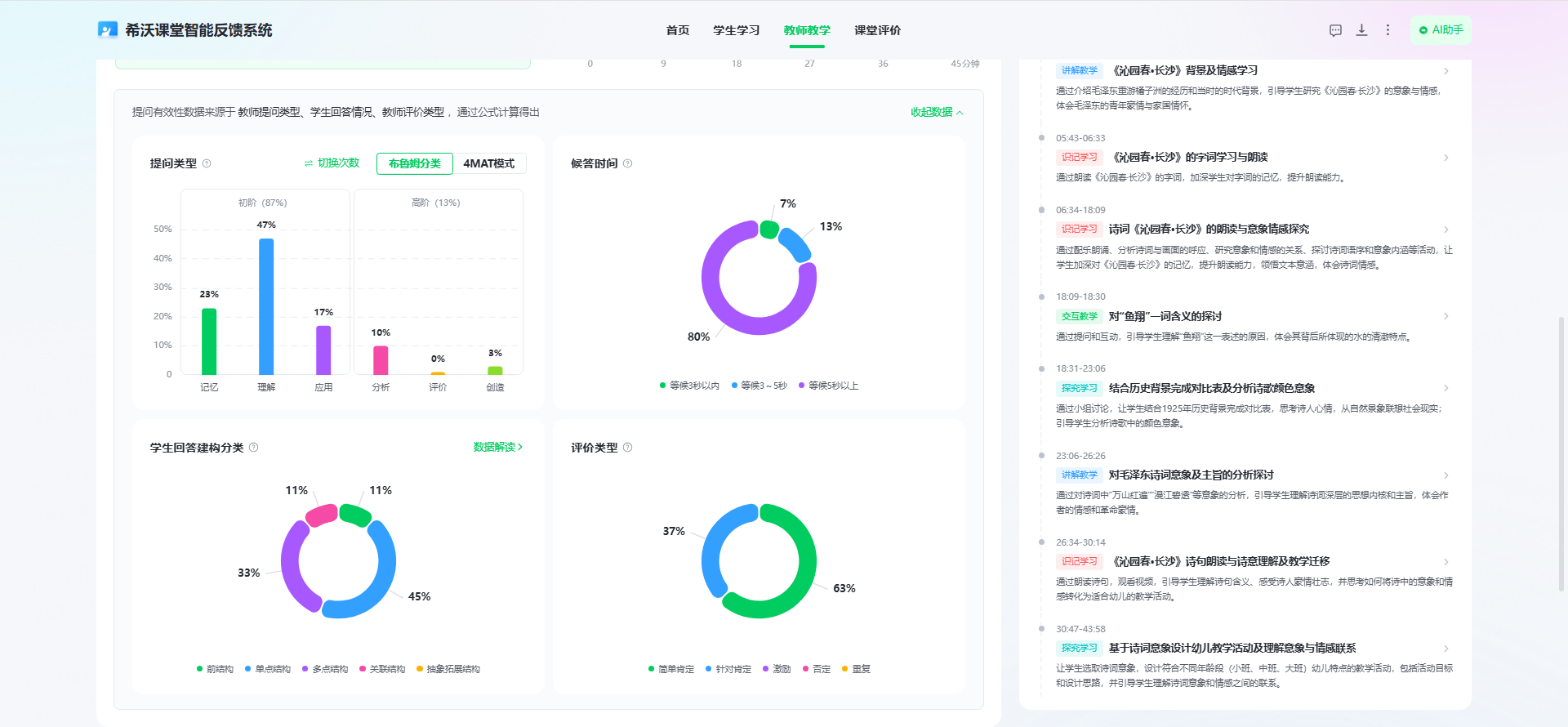Collapse data panel via 收起数据

(x=937, y=113)
